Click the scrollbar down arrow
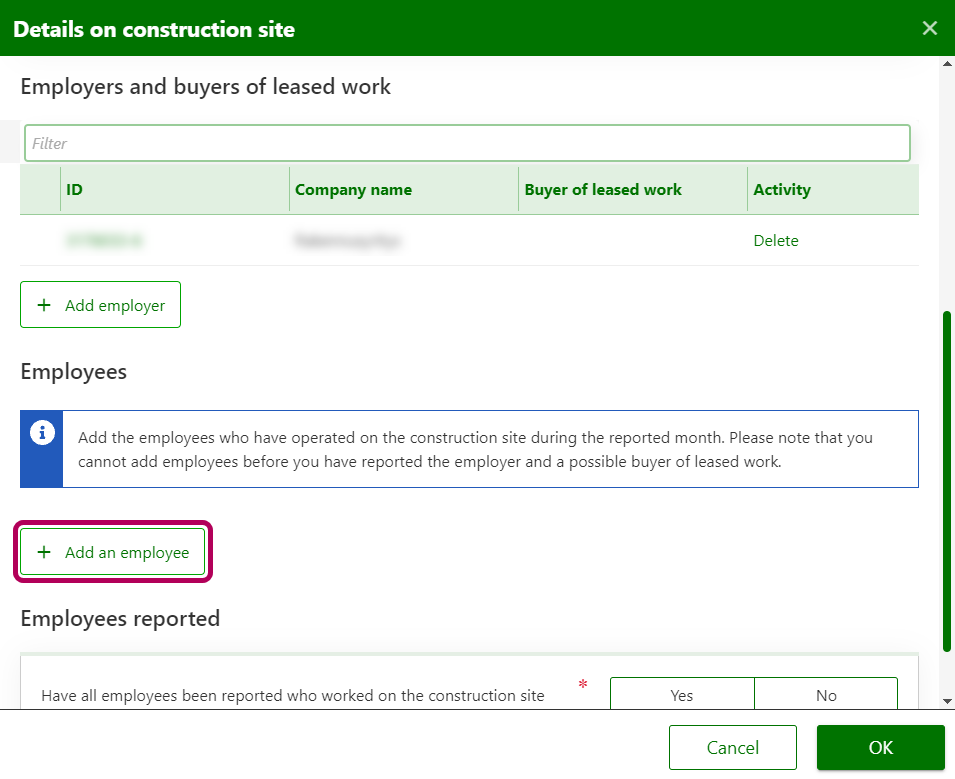Image resolution: width=955 pixels, height=779 pixels. pyautogui.click(x=946, y=701)
